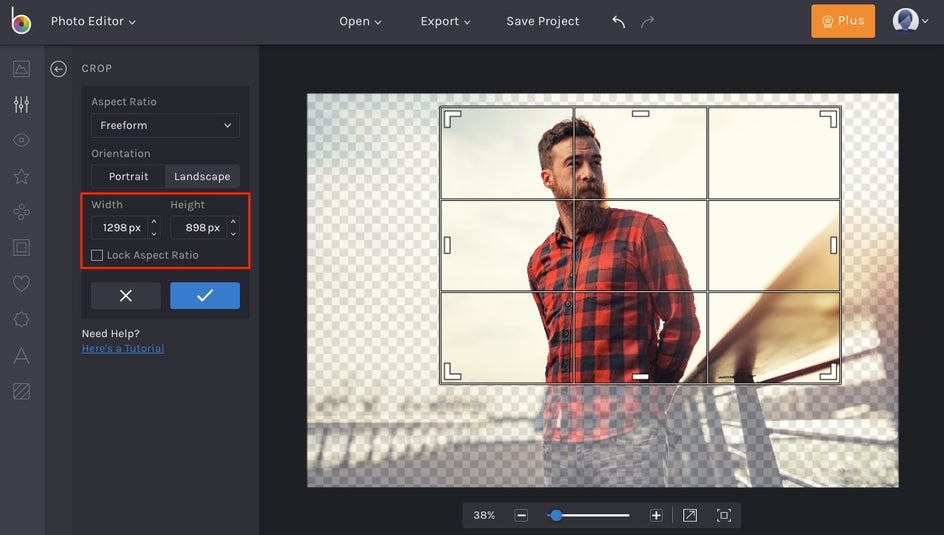
Task: Open the Effects star icon
Action: click(x=21, y=177)
